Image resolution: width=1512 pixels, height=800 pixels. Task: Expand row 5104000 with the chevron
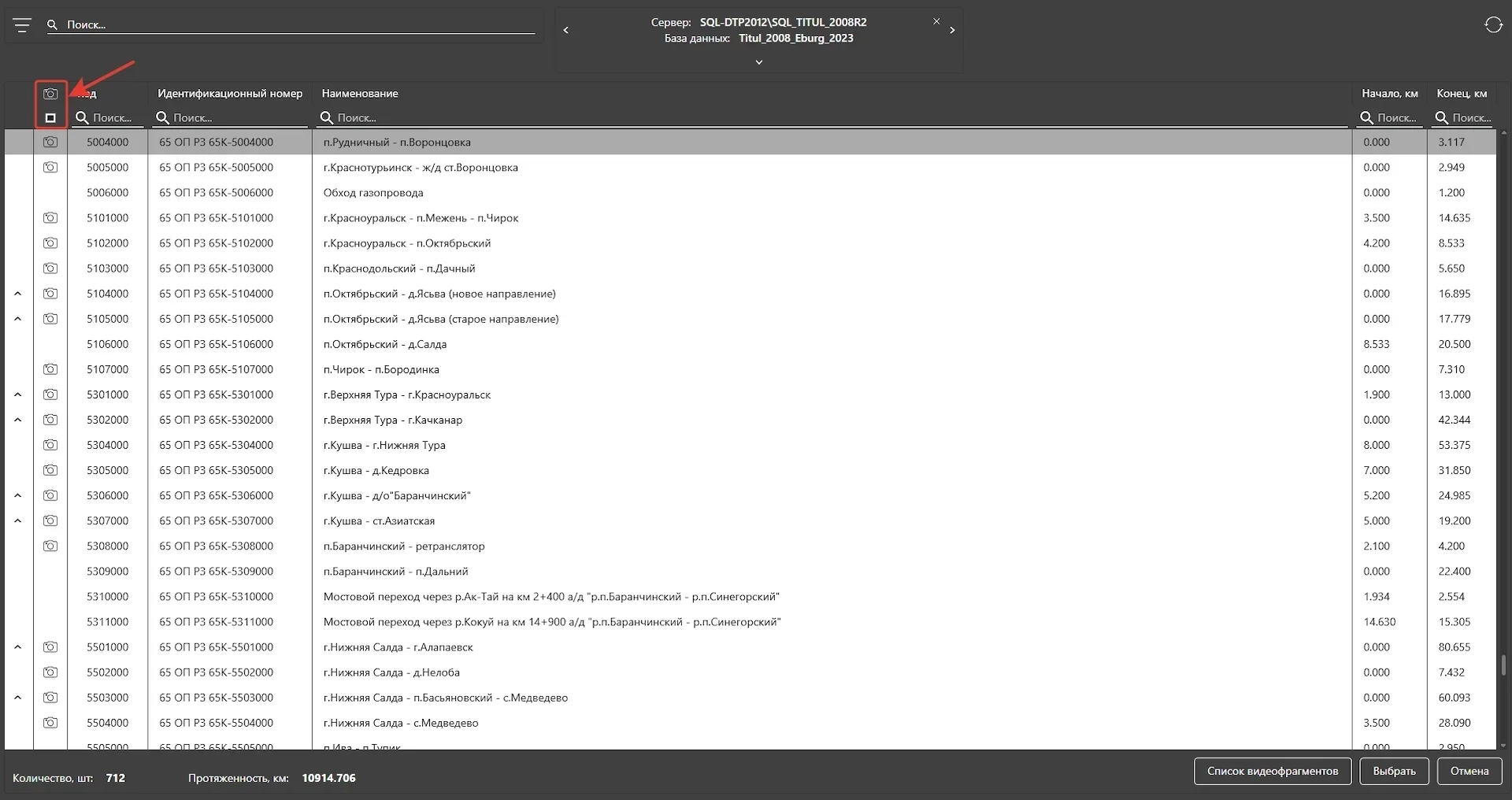[x=18, y=294]
